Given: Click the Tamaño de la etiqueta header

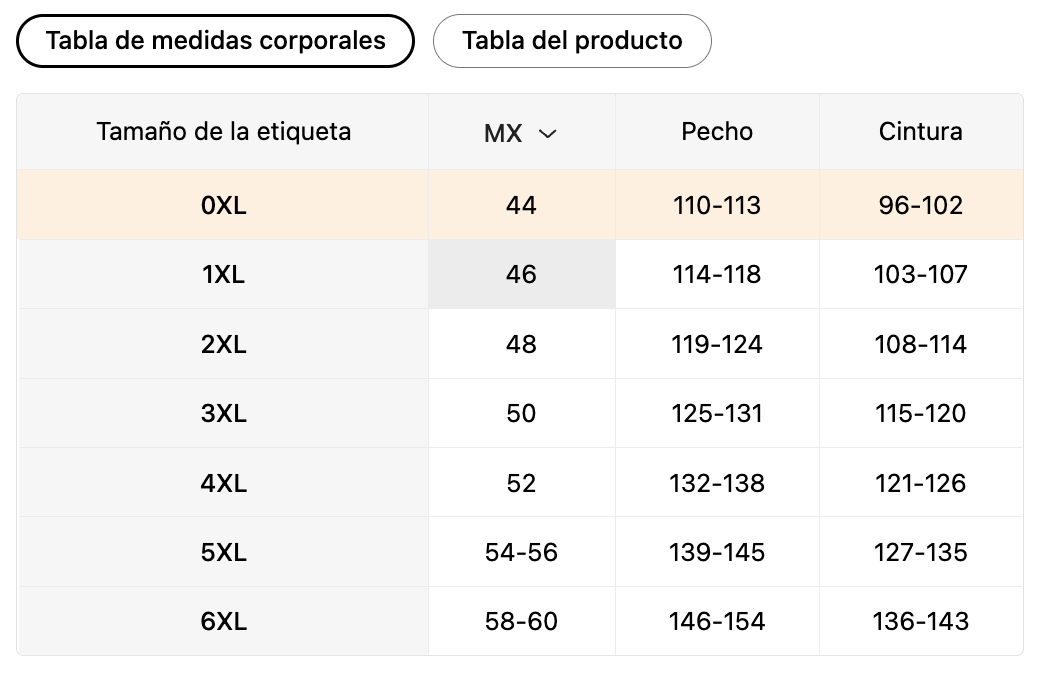Looking at the screenshot, I should click(x=223, y=131).
